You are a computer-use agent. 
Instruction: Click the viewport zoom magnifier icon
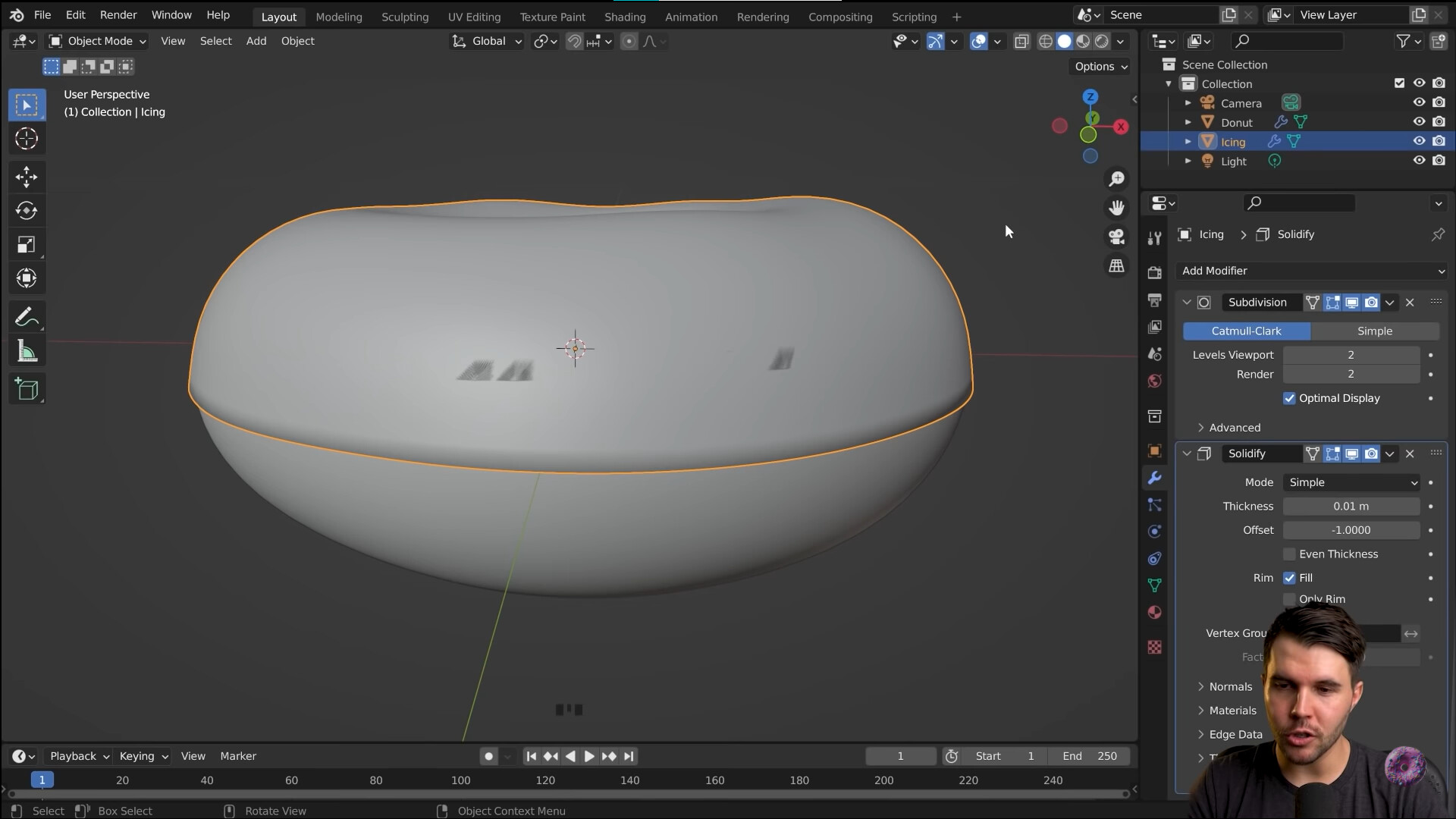point(1116,179)
